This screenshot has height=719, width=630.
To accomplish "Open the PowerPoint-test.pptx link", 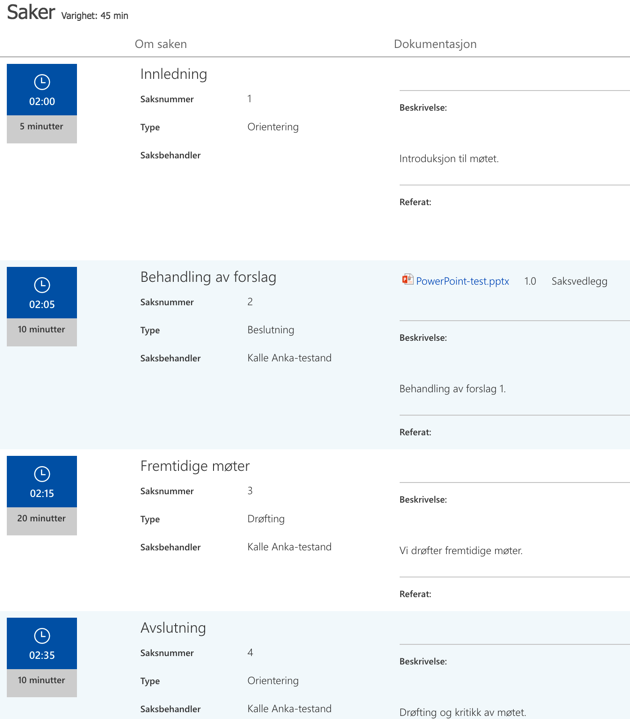I will (x=462, y=281).
